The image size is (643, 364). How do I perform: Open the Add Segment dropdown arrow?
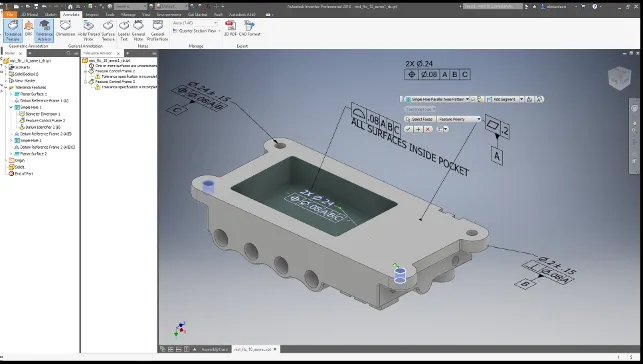[522, 99]
